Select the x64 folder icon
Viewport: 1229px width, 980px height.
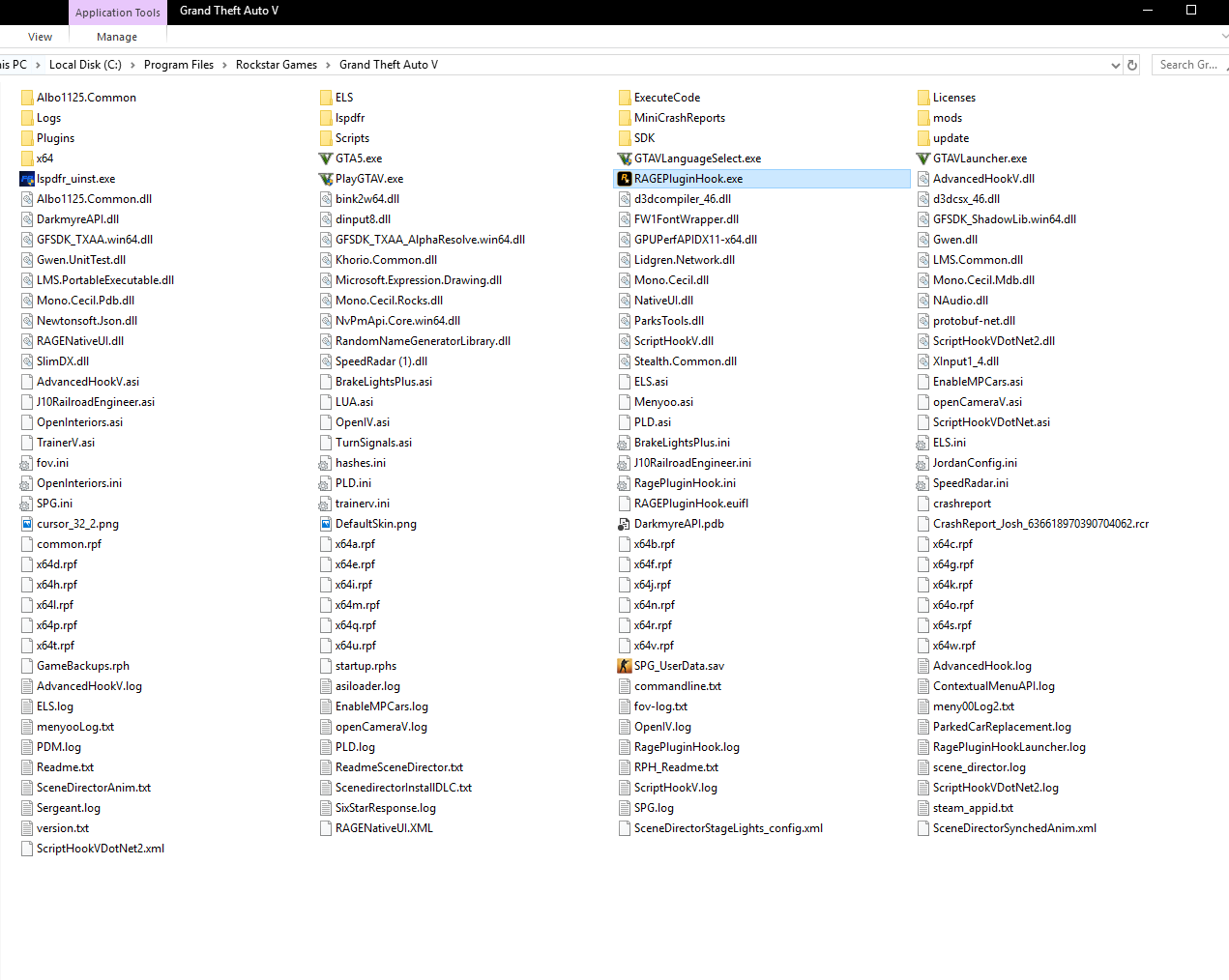(x=27, y=159)
